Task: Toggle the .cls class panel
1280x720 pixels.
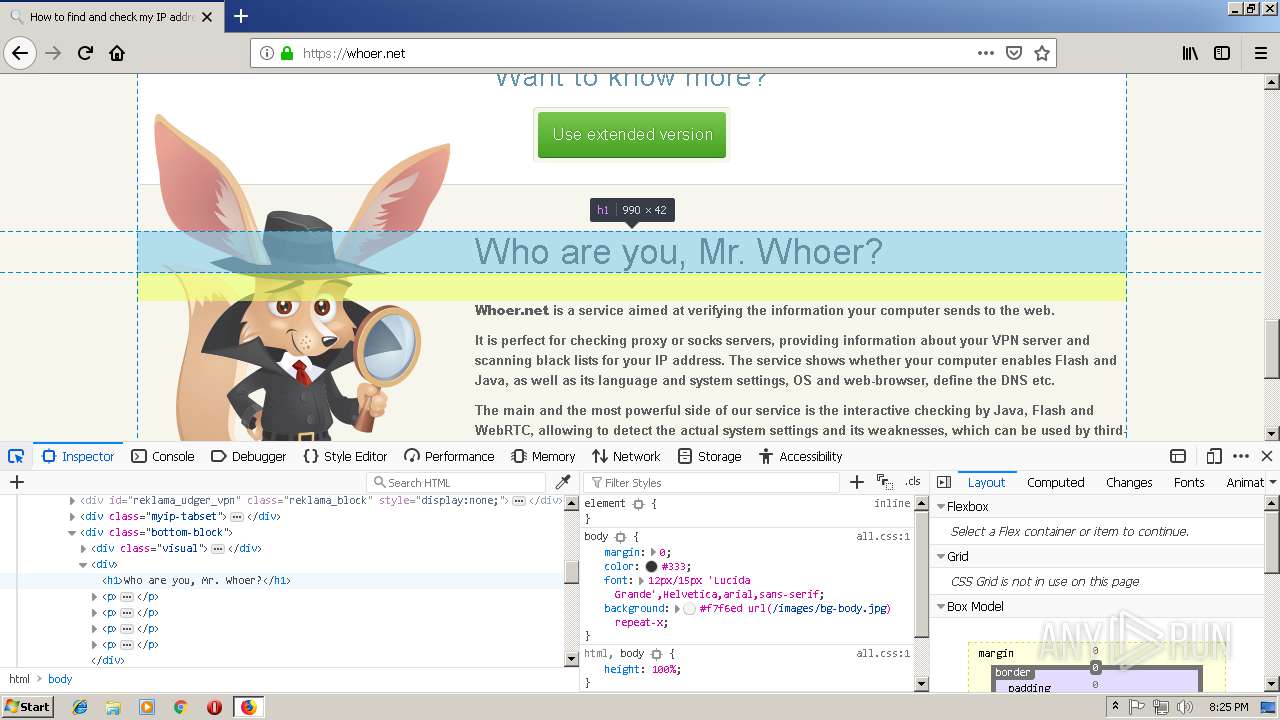Action: [x=912, y=482]
